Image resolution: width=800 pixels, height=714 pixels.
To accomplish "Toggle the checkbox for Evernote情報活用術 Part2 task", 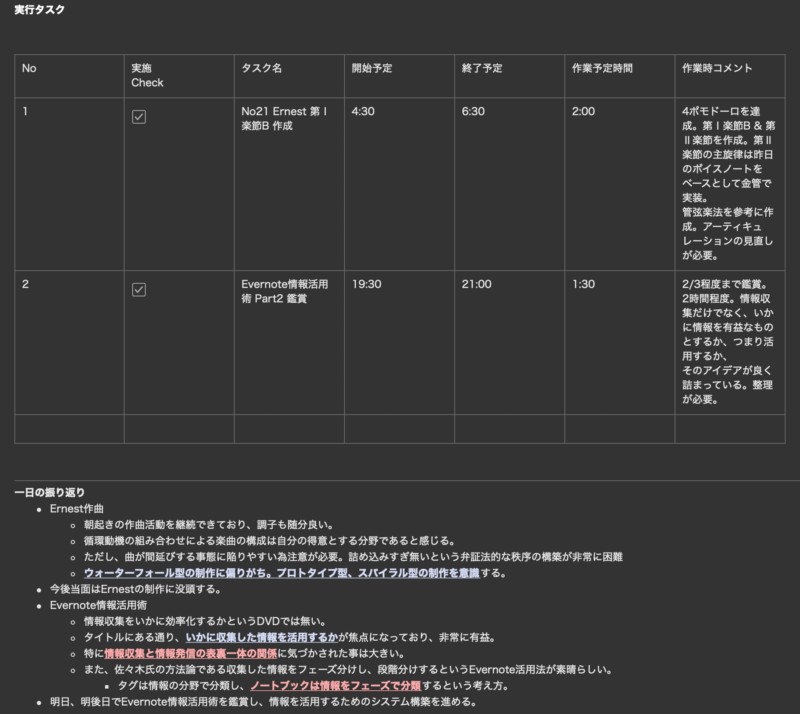I will click(x=139, y=290).
